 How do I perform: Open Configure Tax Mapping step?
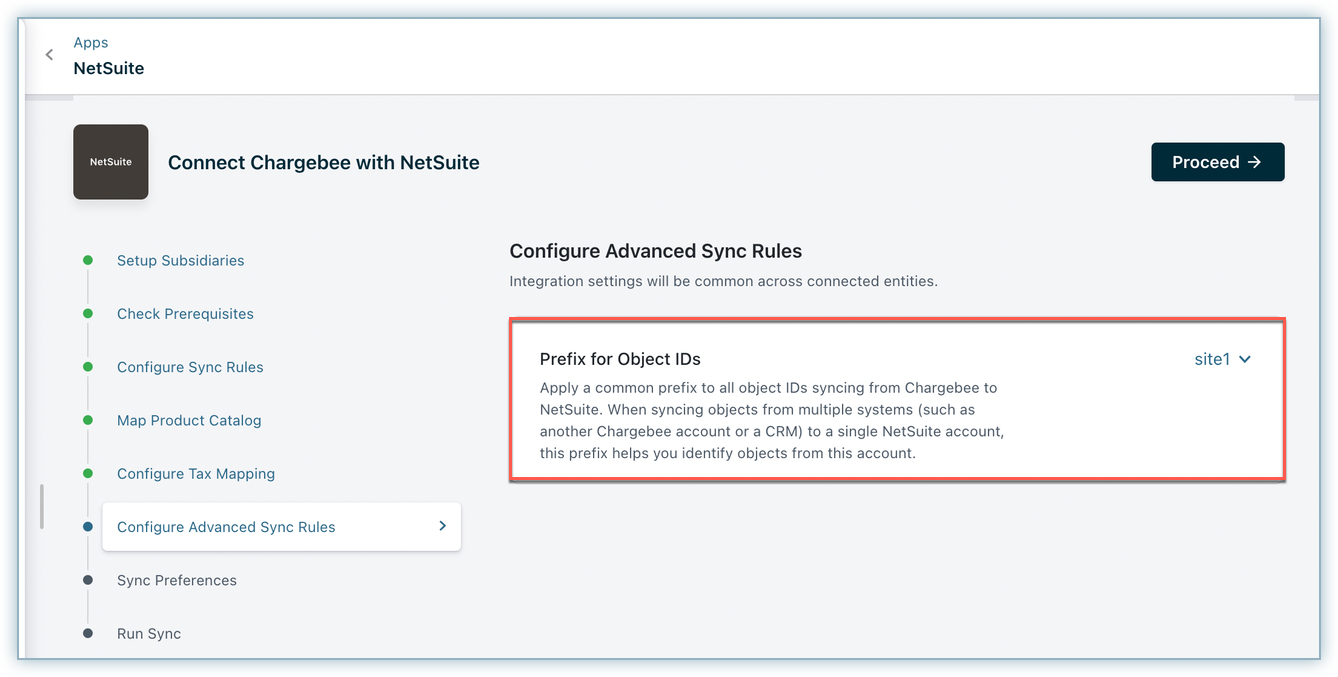(x=196, y=474)
